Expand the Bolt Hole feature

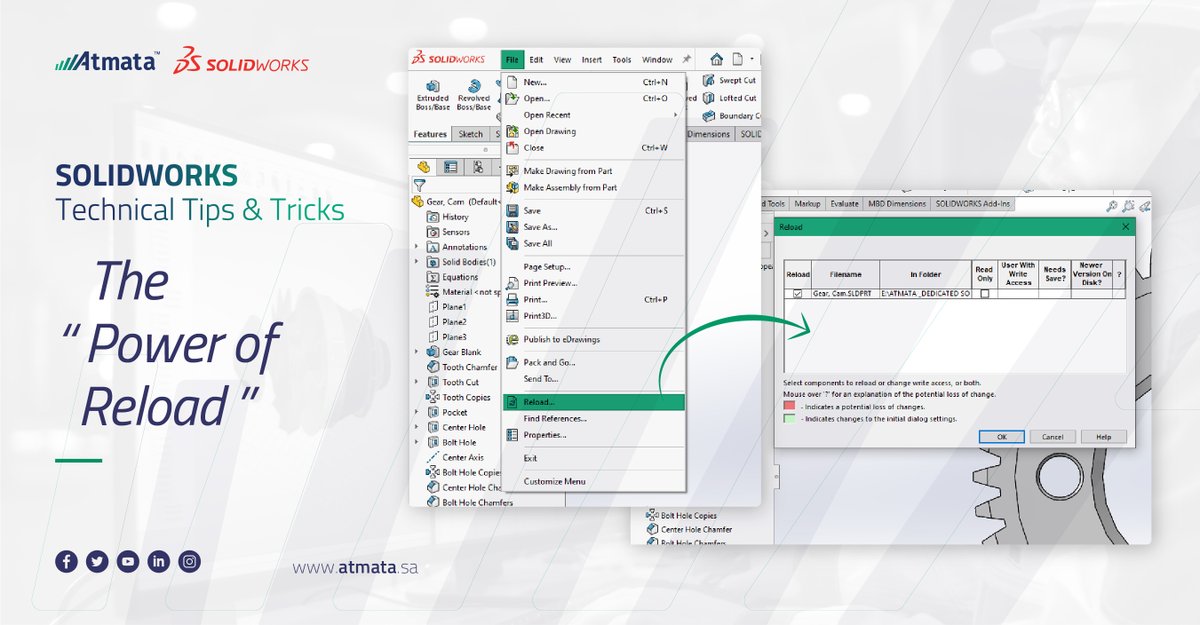pyautogui.click(x=417, y=442)
